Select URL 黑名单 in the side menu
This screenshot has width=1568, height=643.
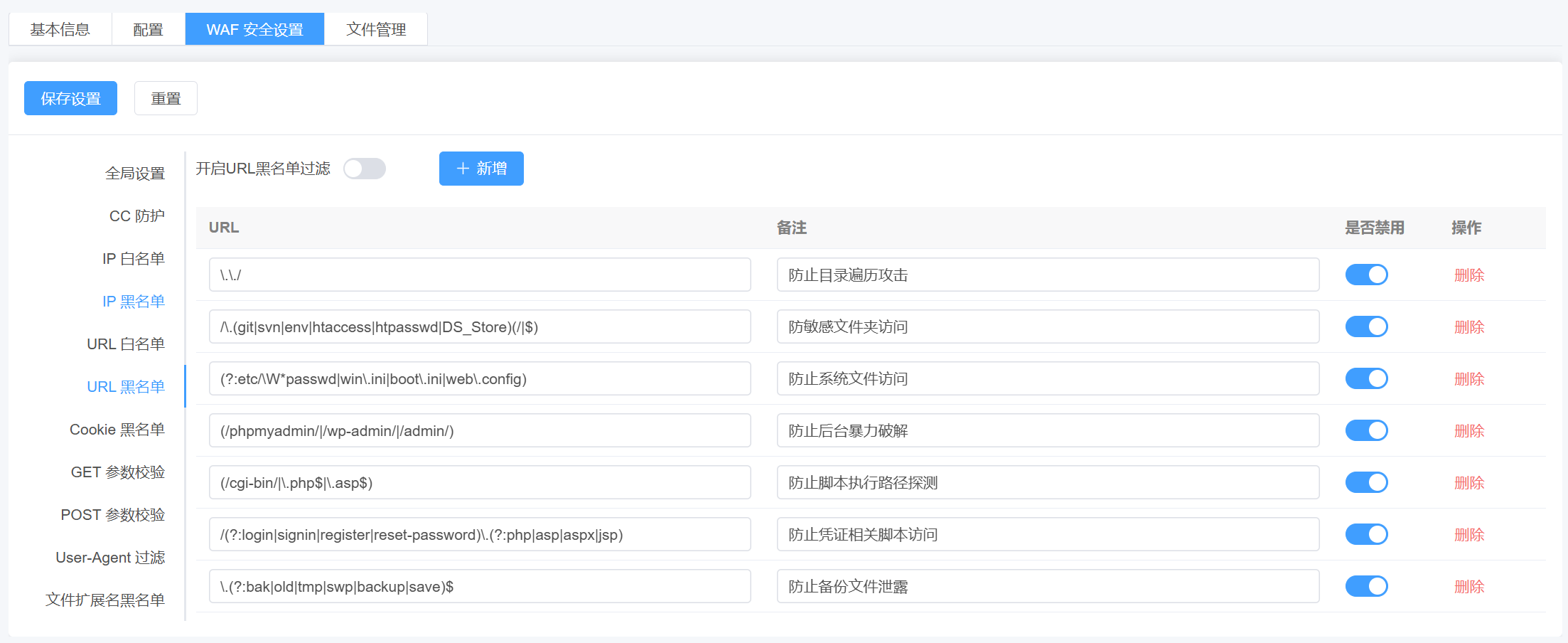click(x=126, y=387)
